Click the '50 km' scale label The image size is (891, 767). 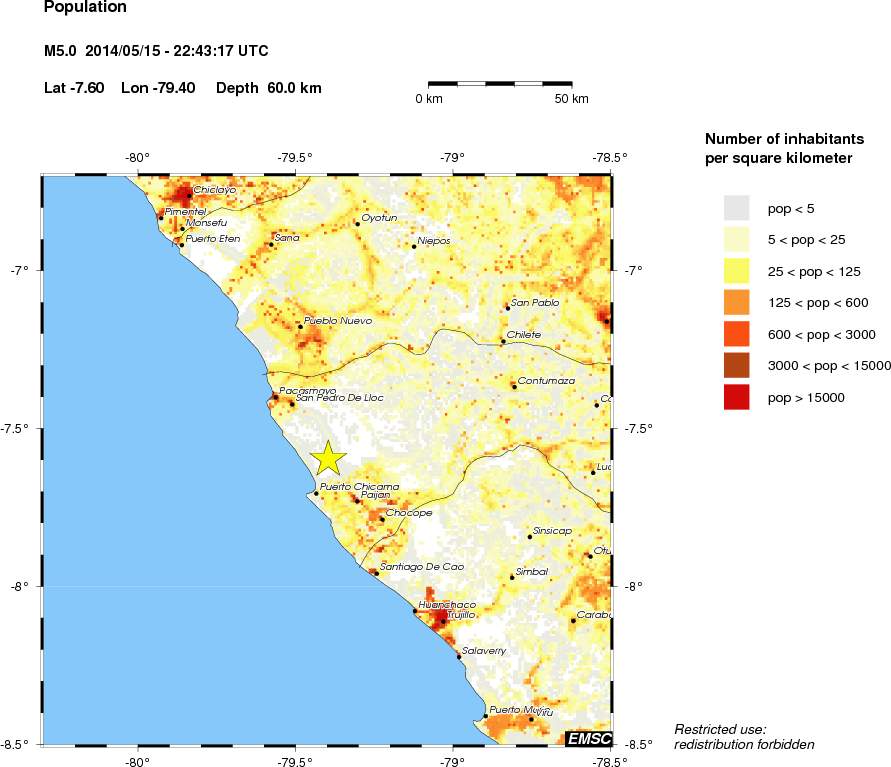point(572,99)
